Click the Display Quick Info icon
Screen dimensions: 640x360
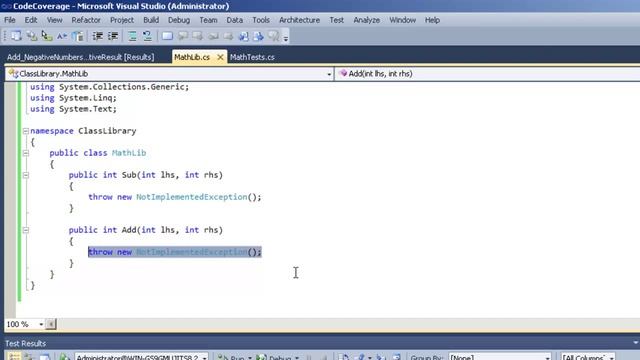[x=47, y=36]
